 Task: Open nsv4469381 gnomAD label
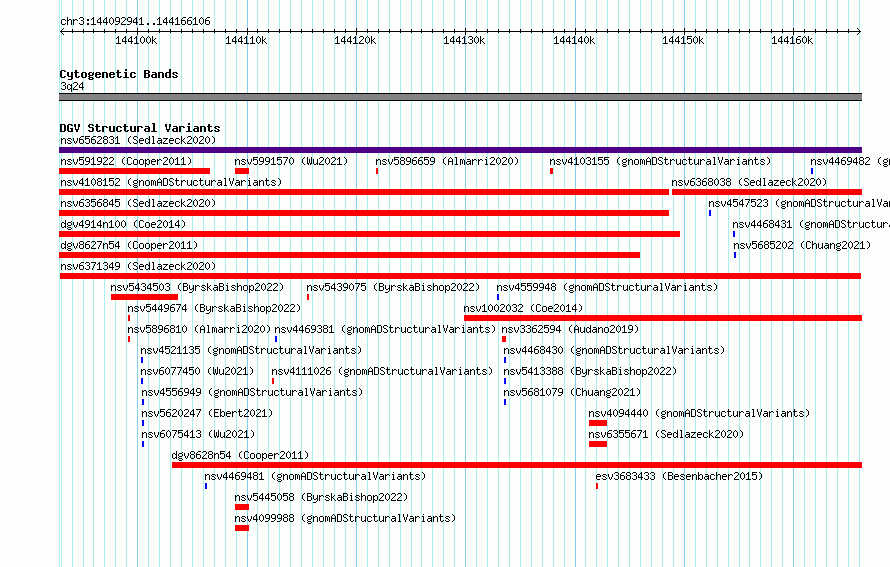(385, 329)
